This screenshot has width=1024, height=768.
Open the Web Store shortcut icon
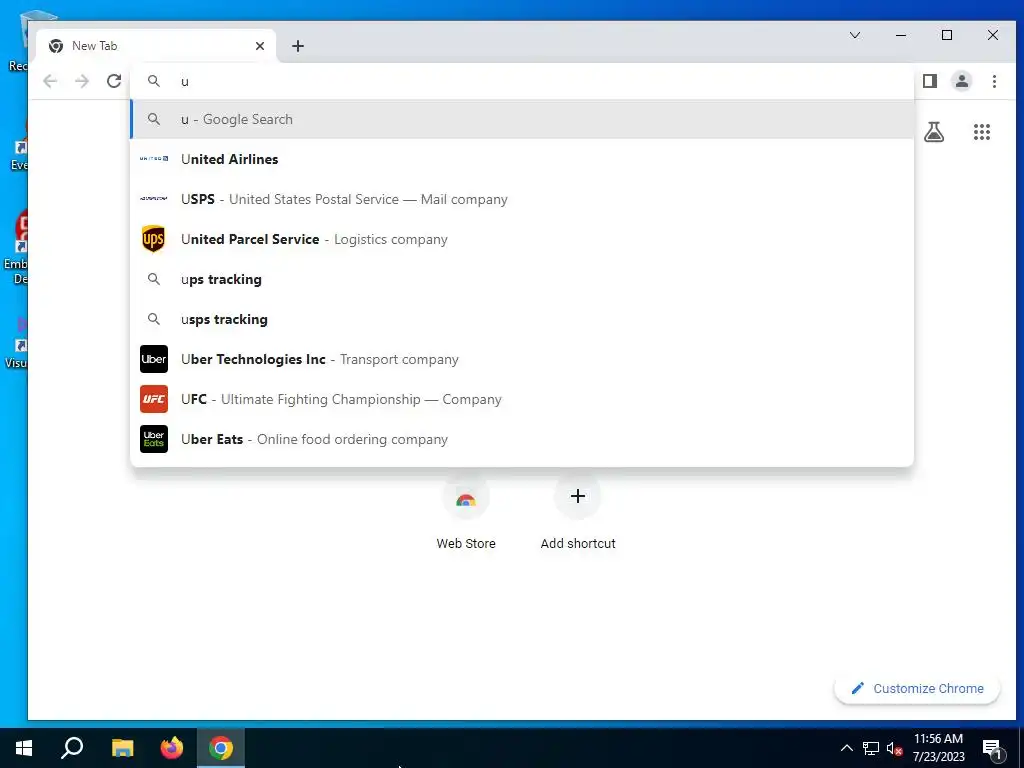coord(466,498)
